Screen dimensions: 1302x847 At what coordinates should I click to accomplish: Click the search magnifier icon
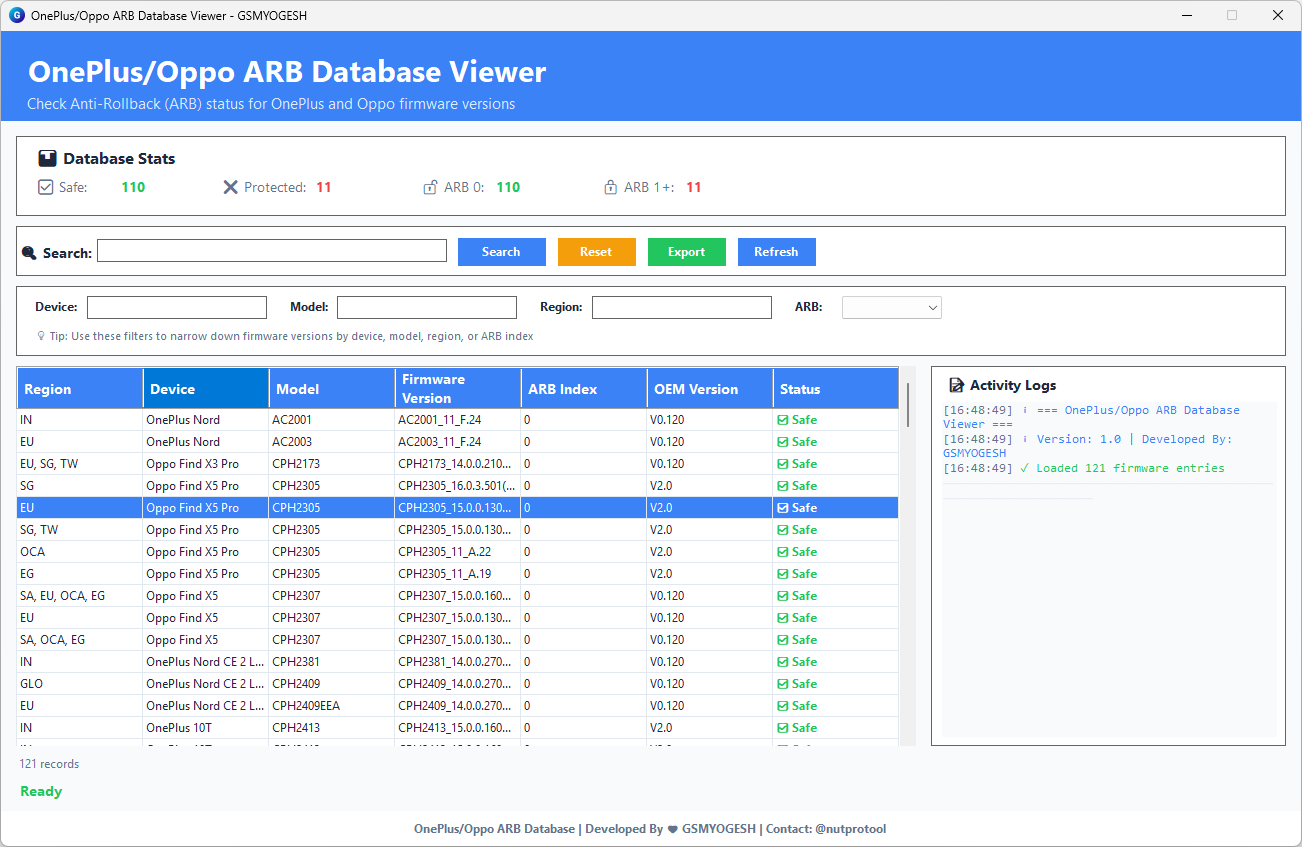click(x=29, y=253)
